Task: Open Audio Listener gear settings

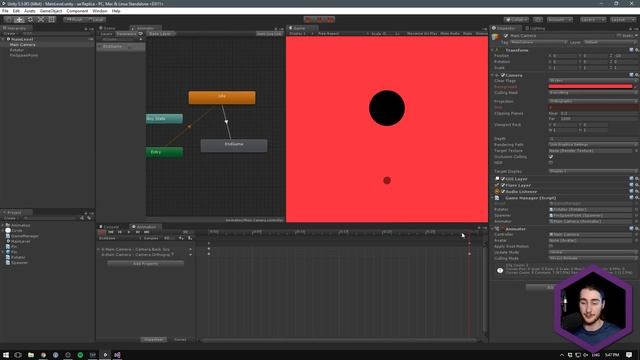Action: (x=636, y=191)
